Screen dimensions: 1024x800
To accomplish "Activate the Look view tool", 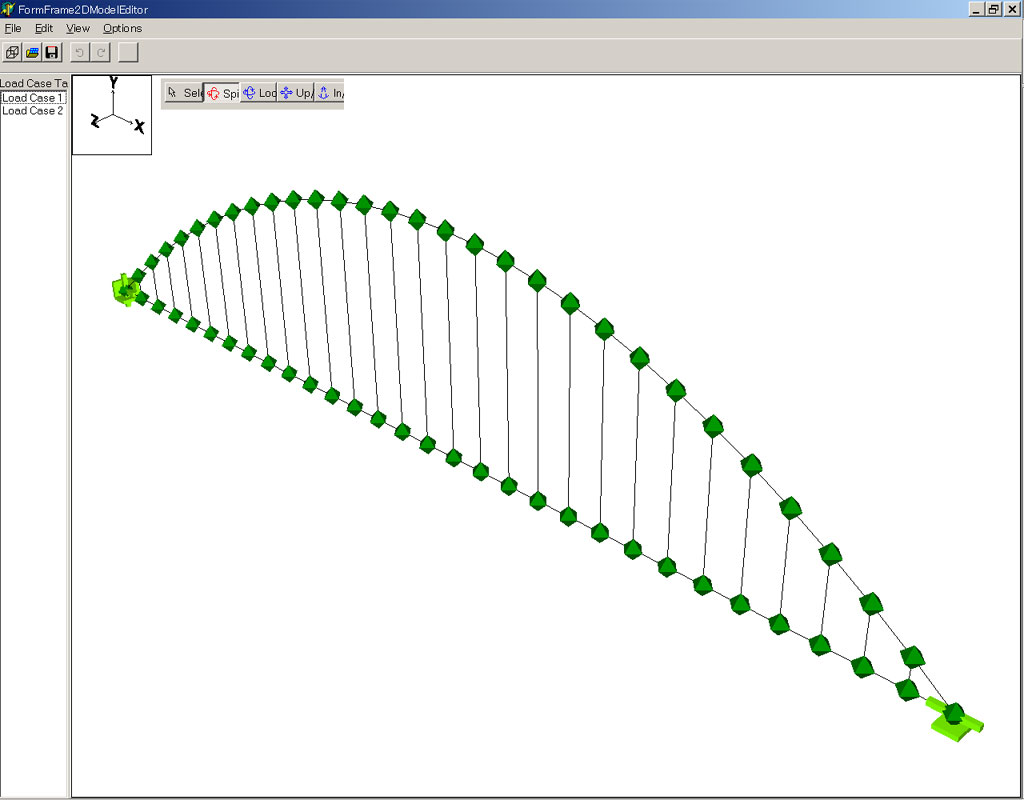I will click(x=259, y=93).
